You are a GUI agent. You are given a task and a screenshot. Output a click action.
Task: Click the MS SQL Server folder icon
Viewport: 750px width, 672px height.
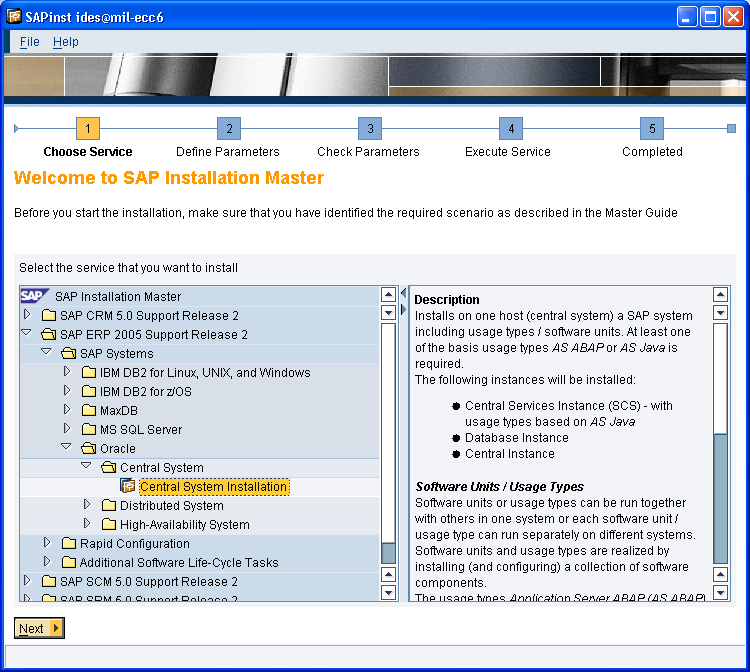click(89, 430)
